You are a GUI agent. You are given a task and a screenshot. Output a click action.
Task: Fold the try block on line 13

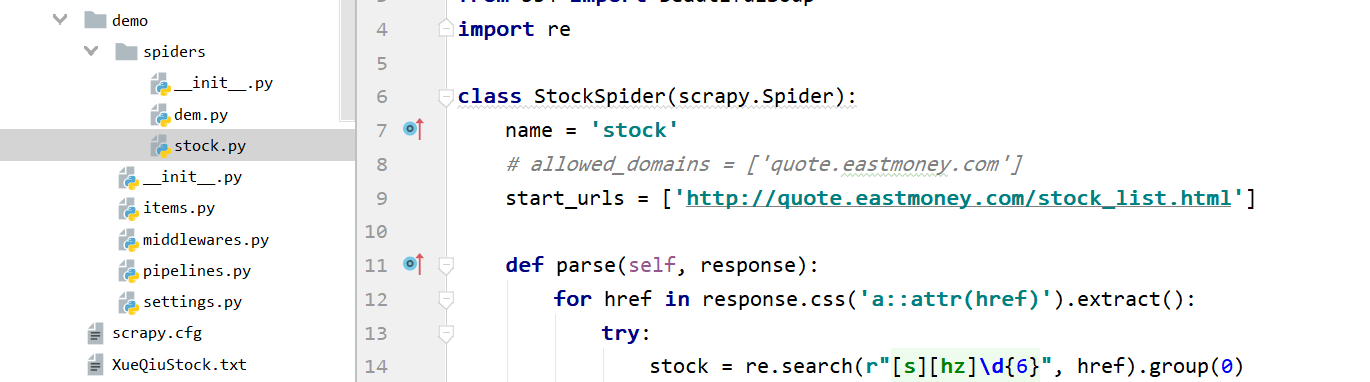coord(446,332)
